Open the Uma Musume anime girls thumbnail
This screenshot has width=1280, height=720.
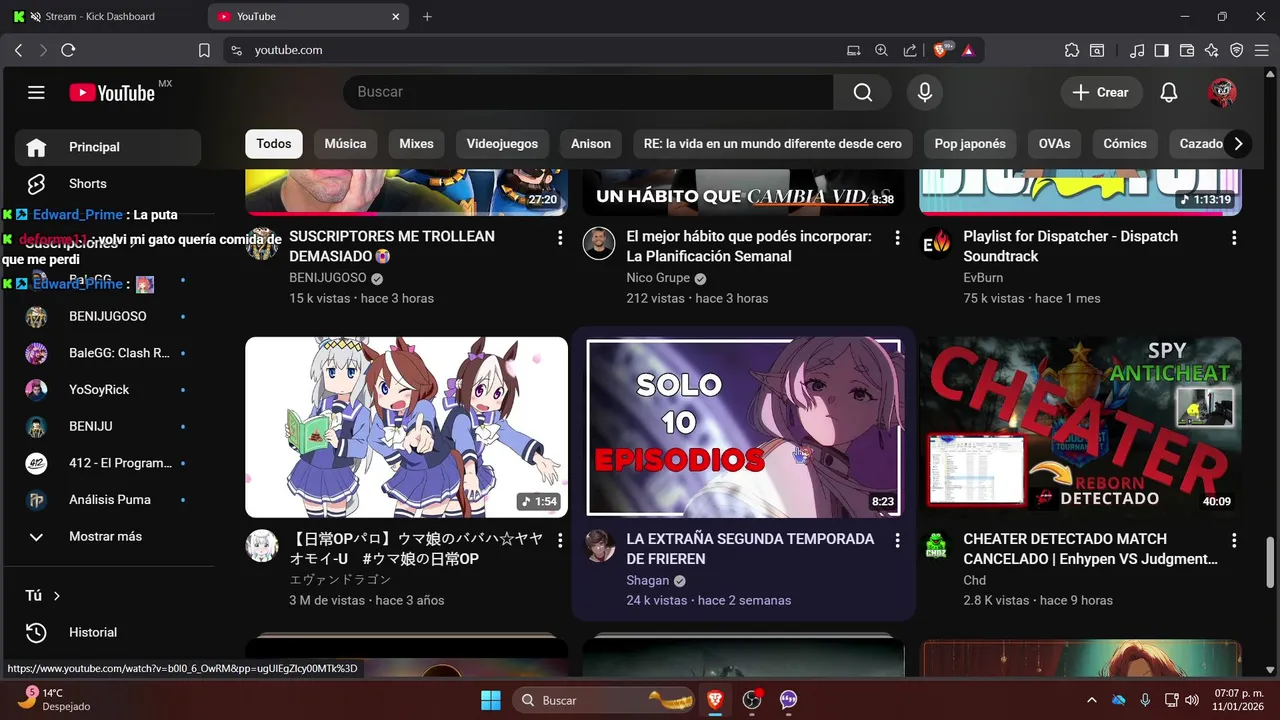[x=406, y=427]
